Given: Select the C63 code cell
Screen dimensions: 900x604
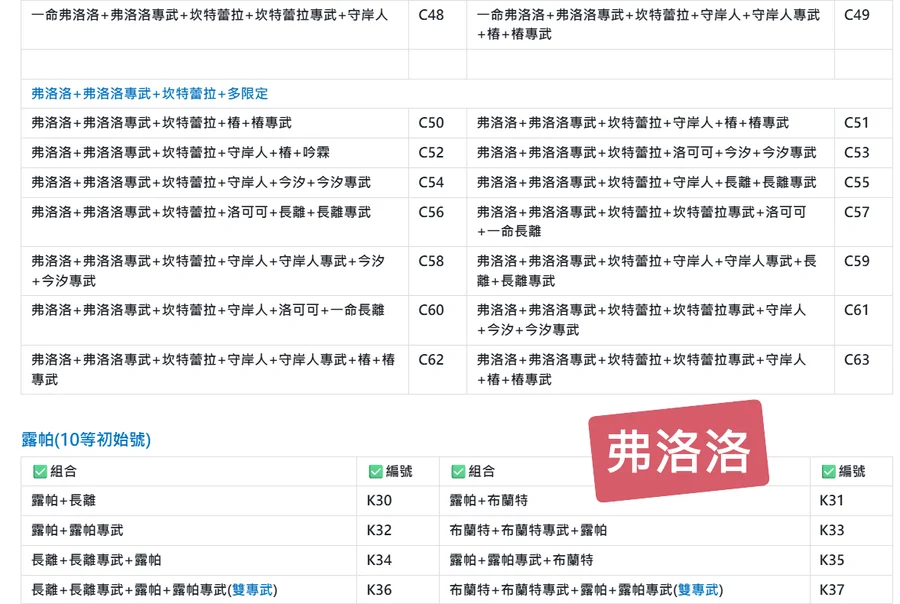Looking at the screenshot, I should [x=857, y=360].
